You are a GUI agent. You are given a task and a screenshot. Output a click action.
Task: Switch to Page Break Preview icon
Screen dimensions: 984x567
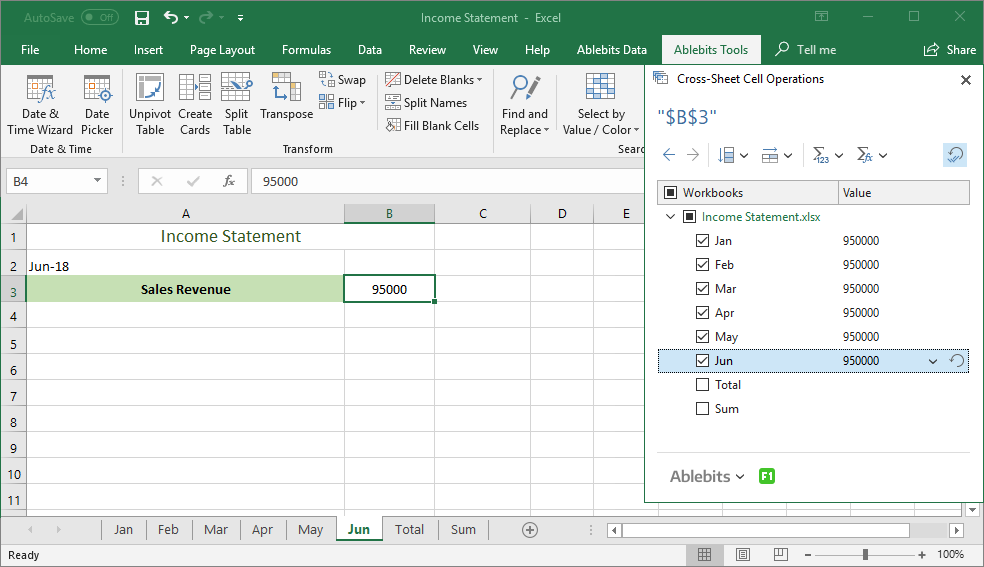pyautogui.click(x=781, y=554)
